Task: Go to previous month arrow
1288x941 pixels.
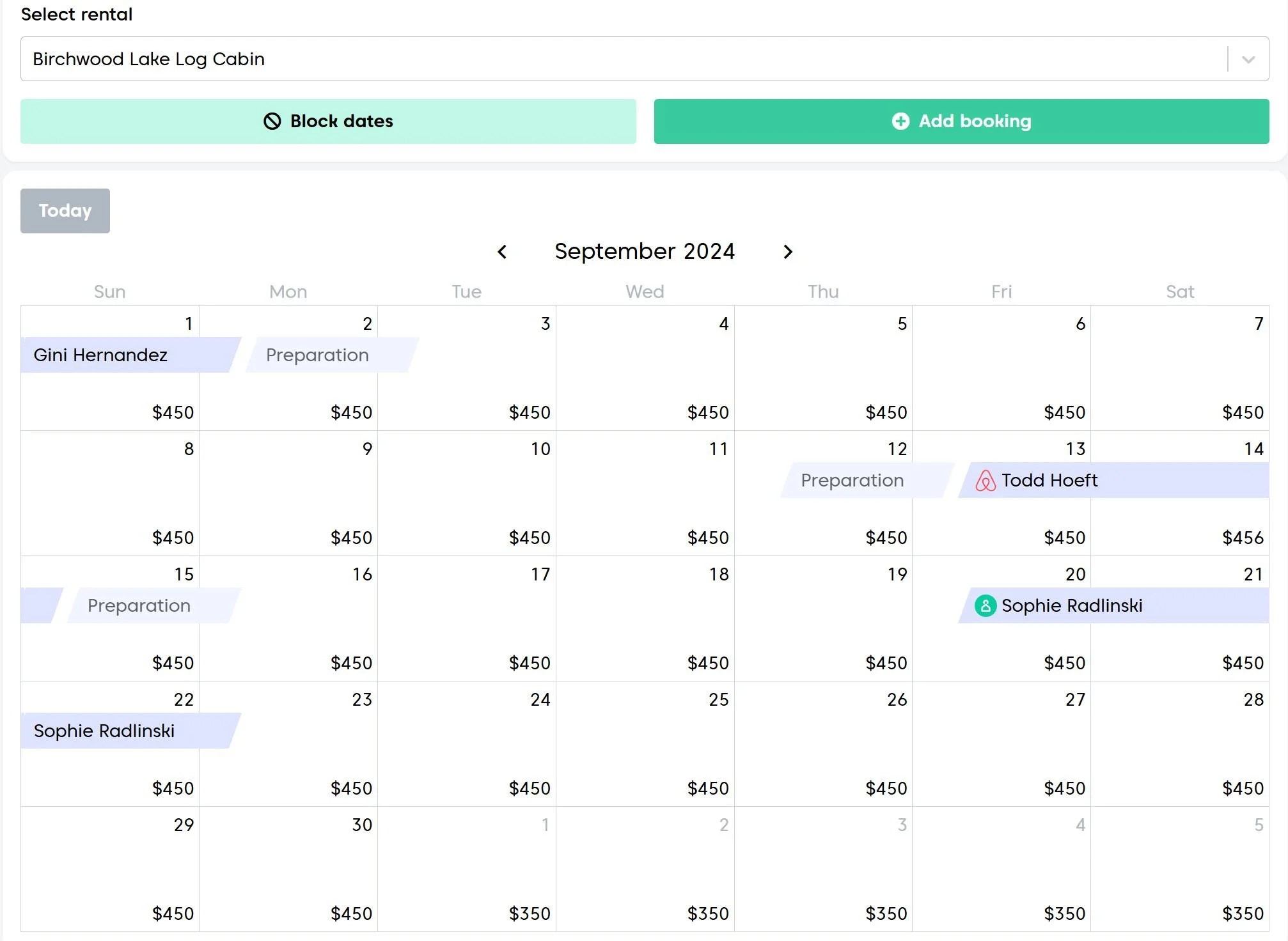Action: click(502, 252)
